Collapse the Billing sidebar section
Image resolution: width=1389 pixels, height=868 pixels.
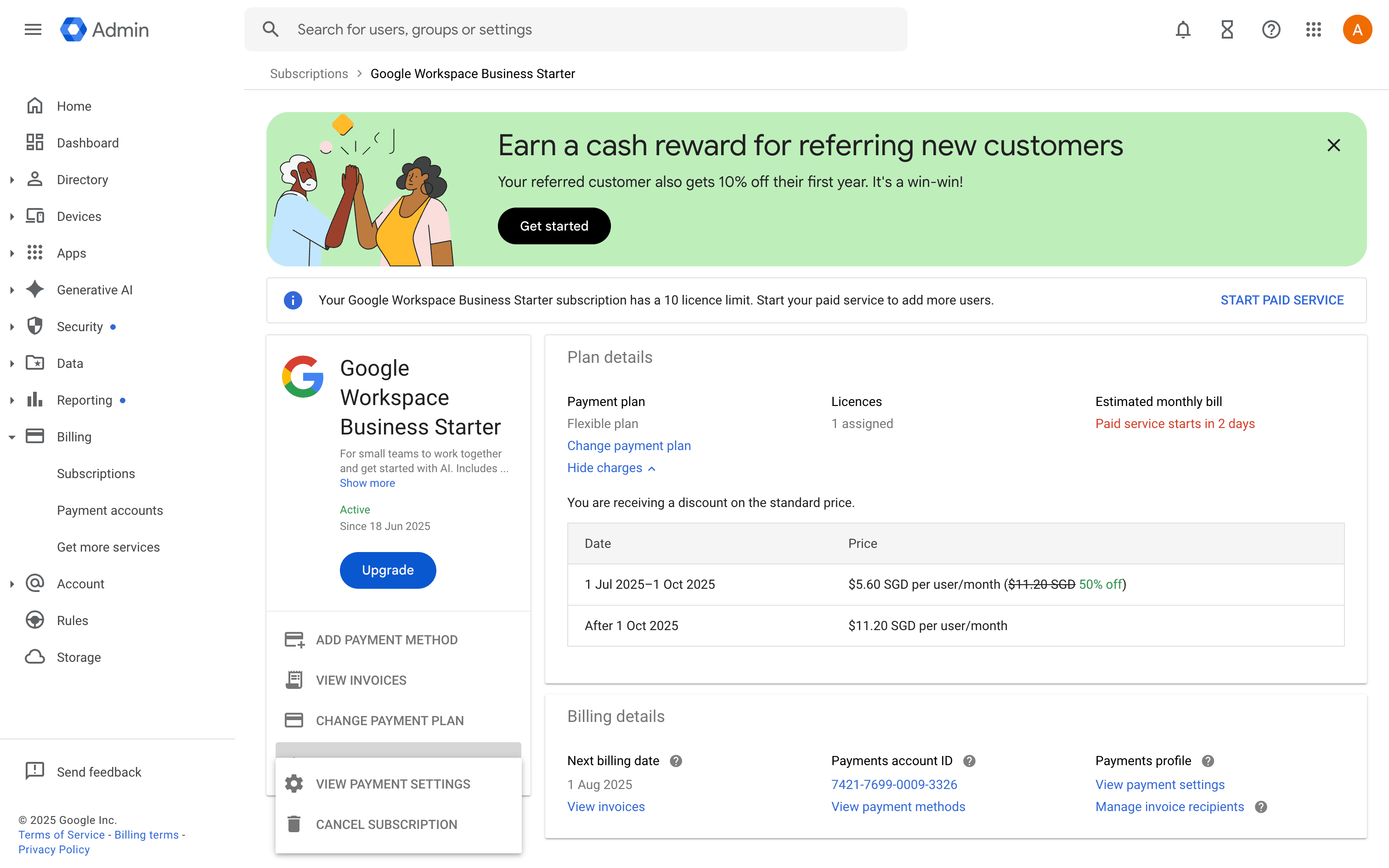pos(12,437)
